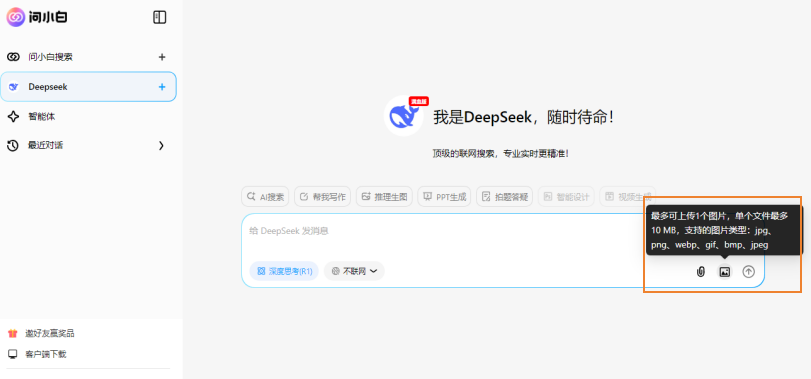This screenshot has width=811, height=379.
Task: Click the image upload icon
Action: [725, 271]
